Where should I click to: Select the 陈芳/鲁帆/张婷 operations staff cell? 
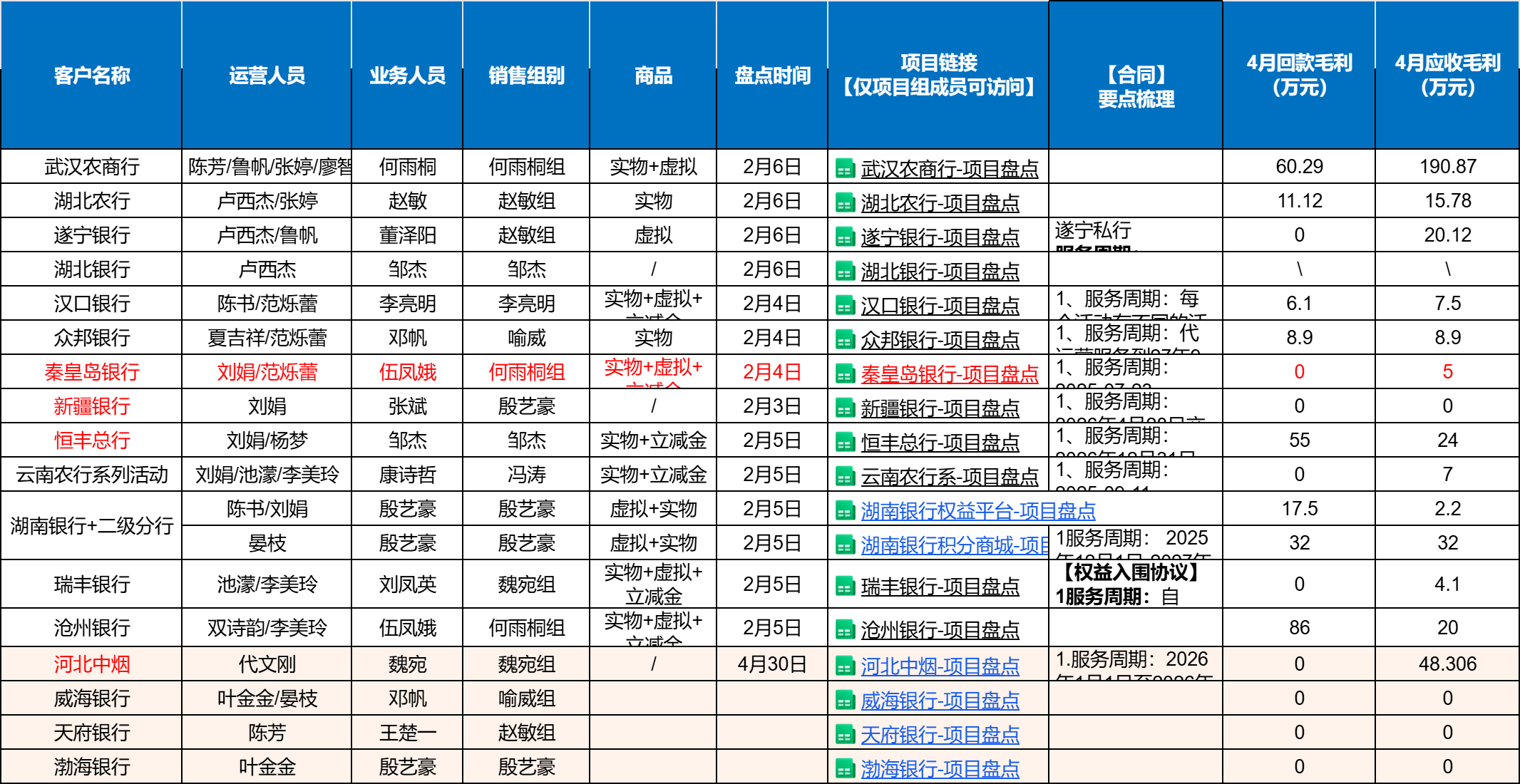tap(267, 167)
